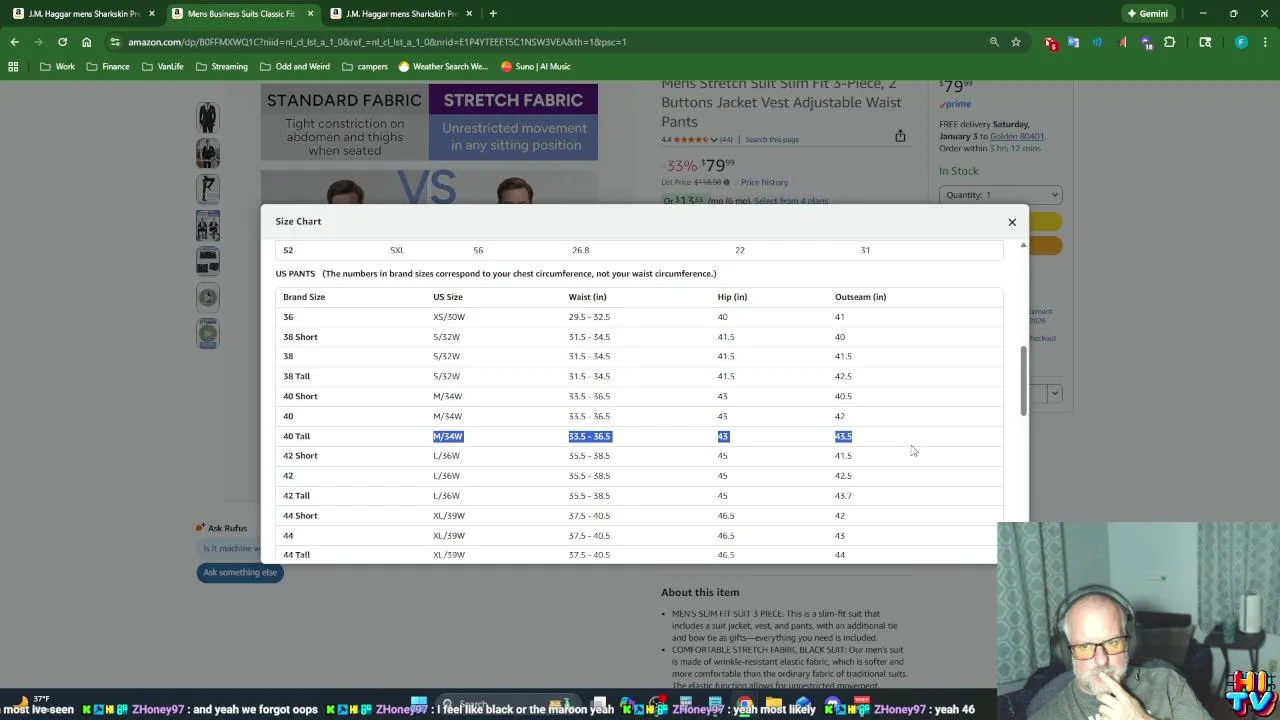Click the Stretch Fabric comparison image
Viewport: 1280px width, 720px height.
[513, 122]
